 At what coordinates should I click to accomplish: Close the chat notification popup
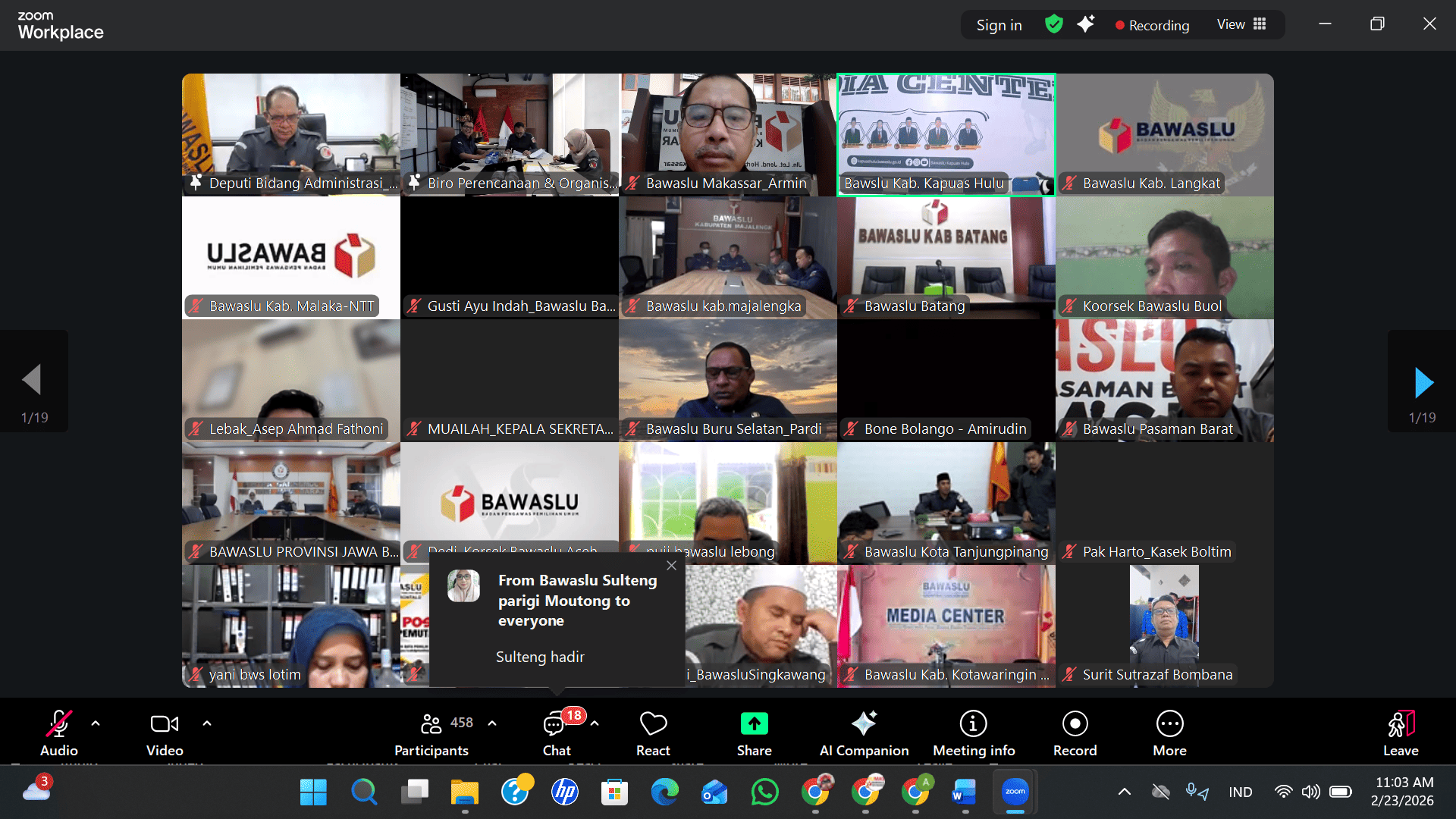(x=671, y=566)
